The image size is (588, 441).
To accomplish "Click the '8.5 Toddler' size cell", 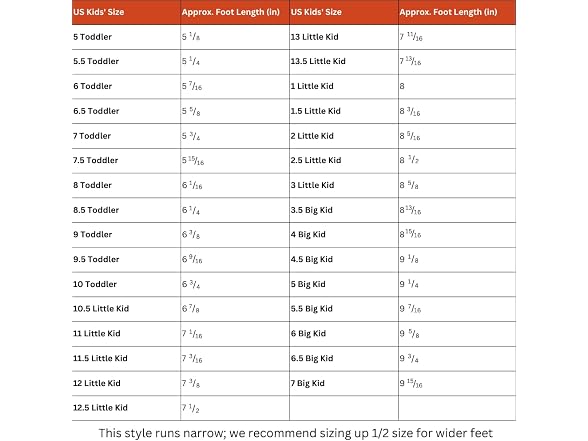I will (126, 210).
